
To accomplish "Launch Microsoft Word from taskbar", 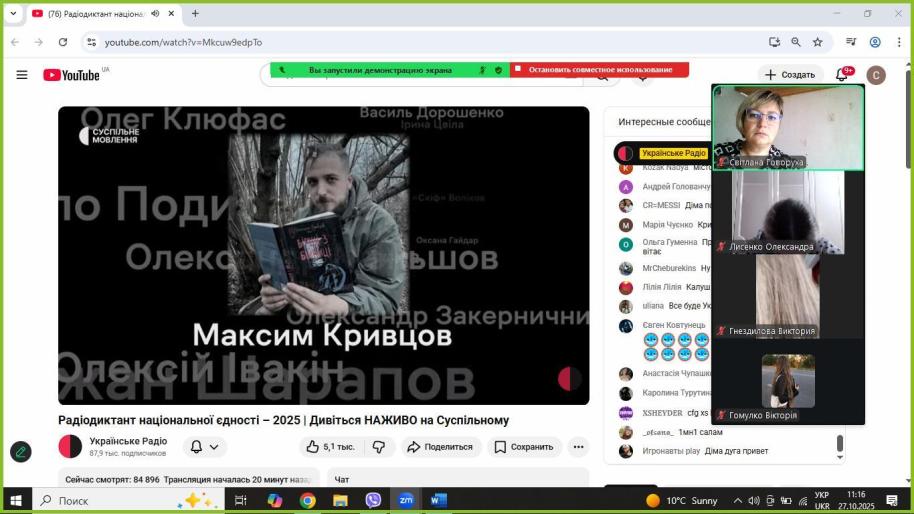I will 438,500.
